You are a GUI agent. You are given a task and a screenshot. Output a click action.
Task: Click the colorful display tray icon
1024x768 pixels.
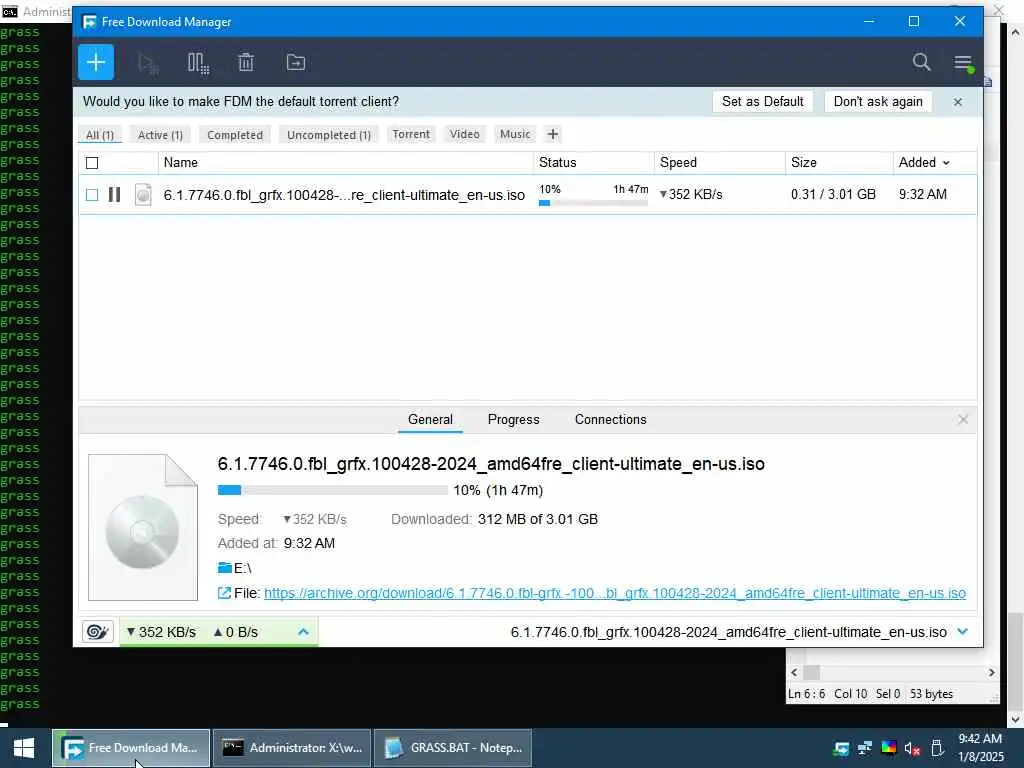click(x=889, y=748)
